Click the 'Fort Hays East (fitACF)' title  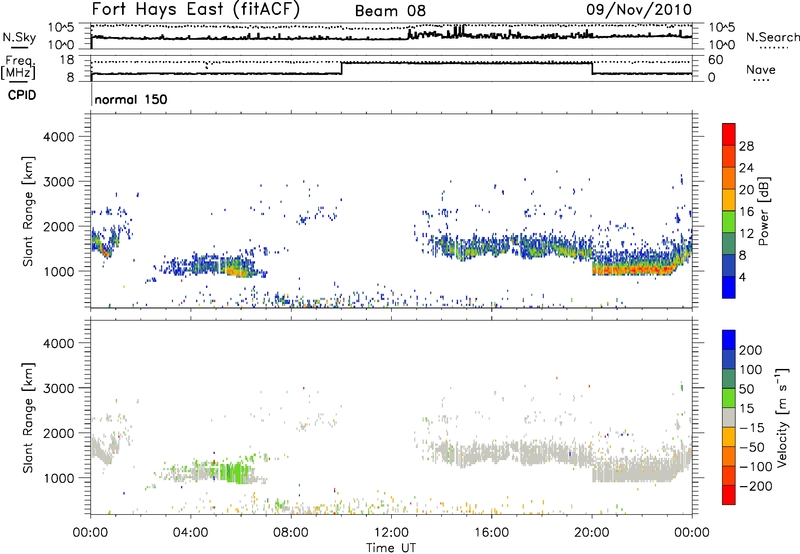[196, 9]
